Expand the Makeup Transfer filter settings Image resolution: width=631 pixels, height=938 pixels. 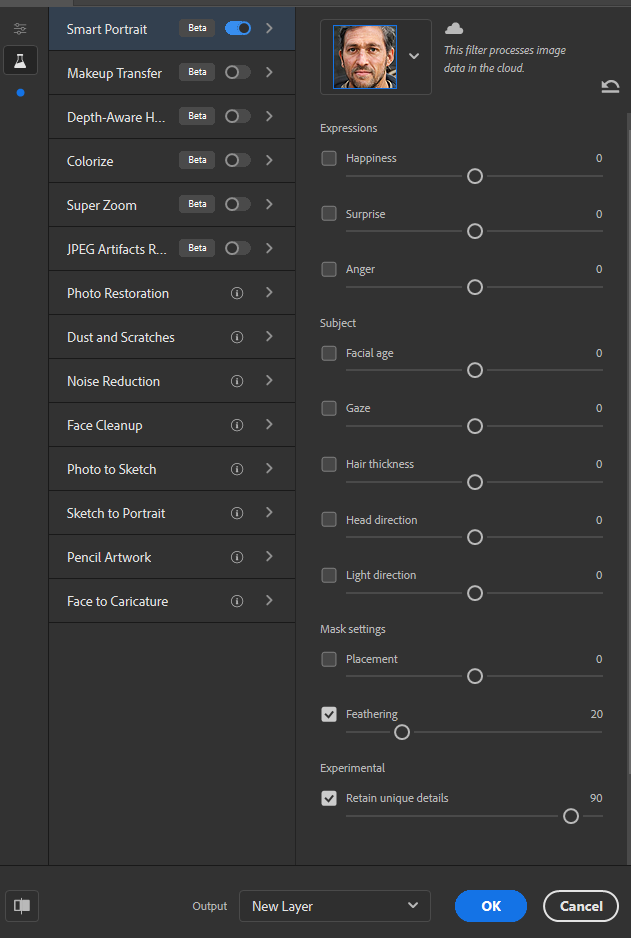[269, 72]
